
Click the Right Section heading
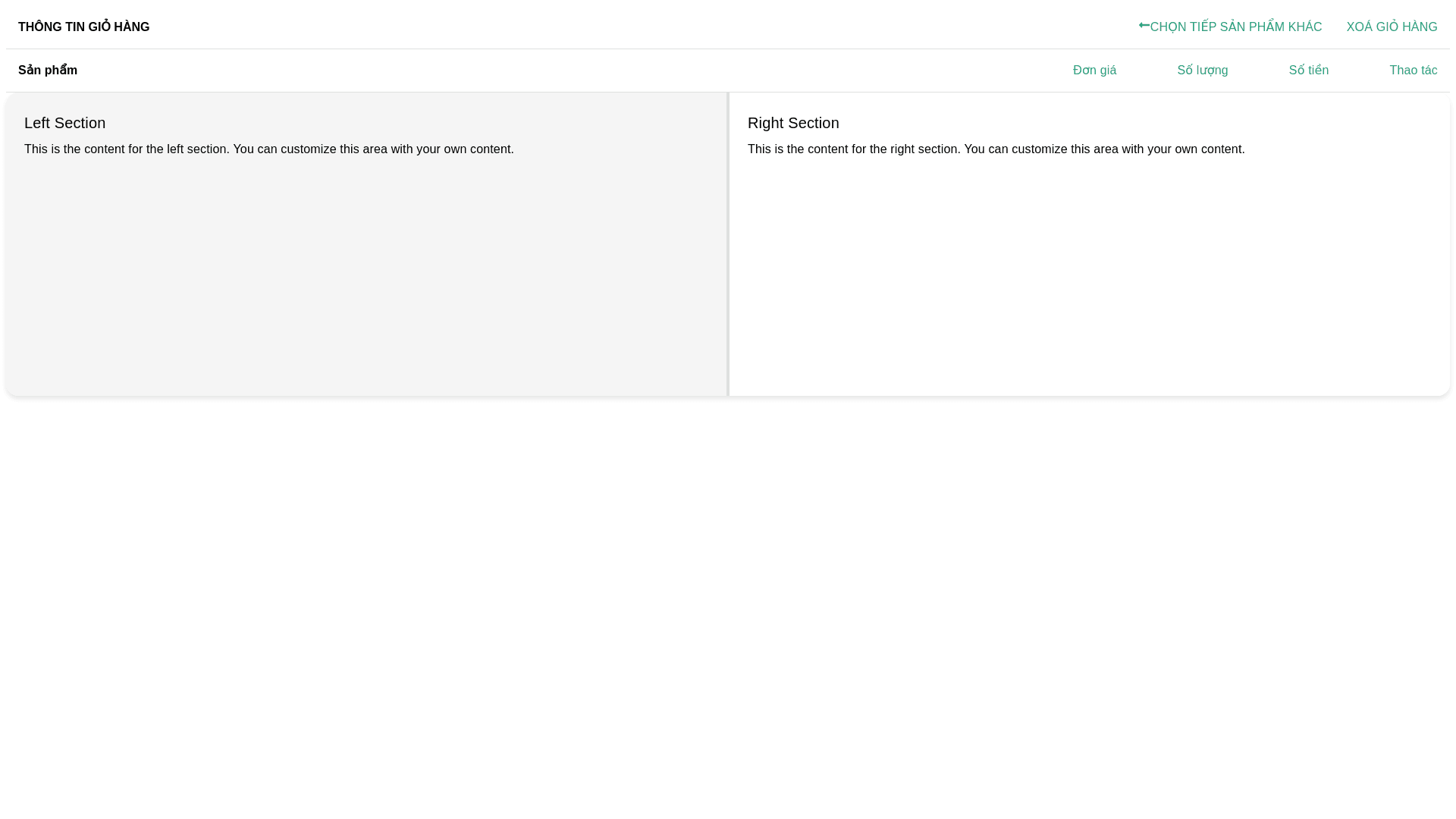pos(792,123)
